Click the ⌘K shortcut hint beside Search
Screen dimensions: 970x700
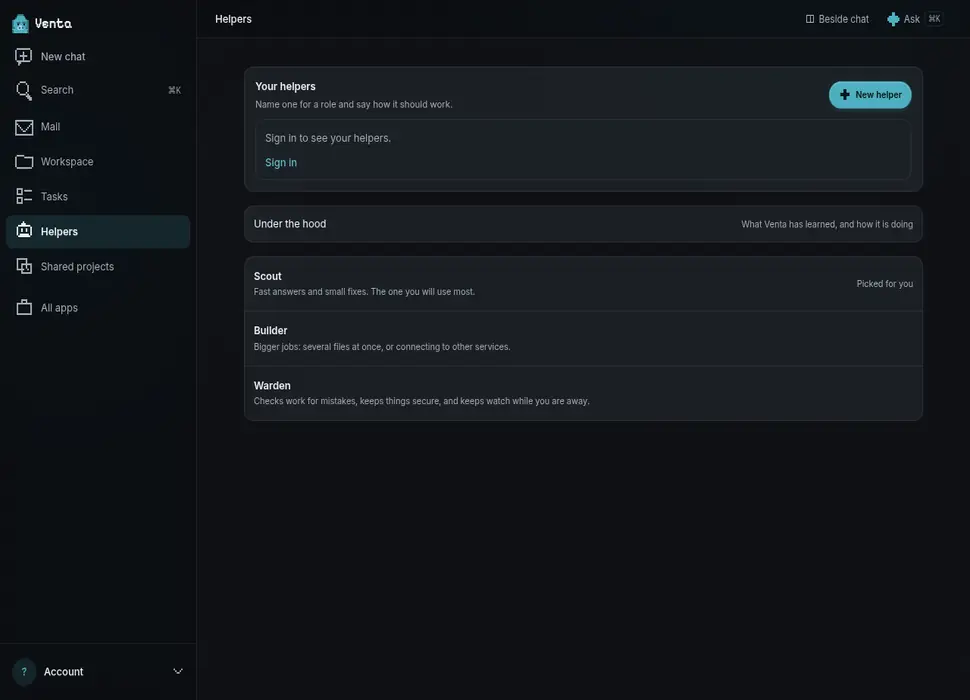pyautogui.click(x=174, y=90)
